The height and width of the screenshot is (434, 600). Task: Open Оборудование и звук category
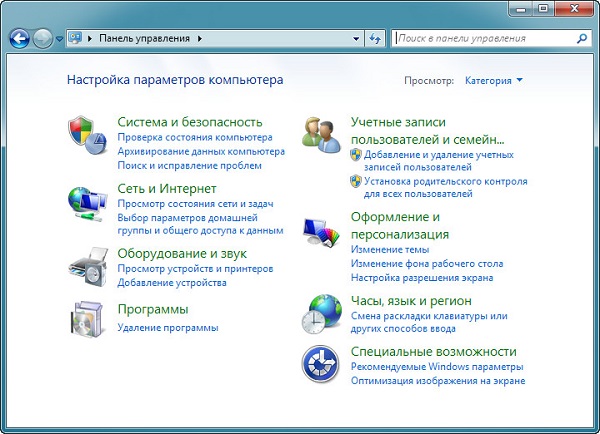pos(182,253)
